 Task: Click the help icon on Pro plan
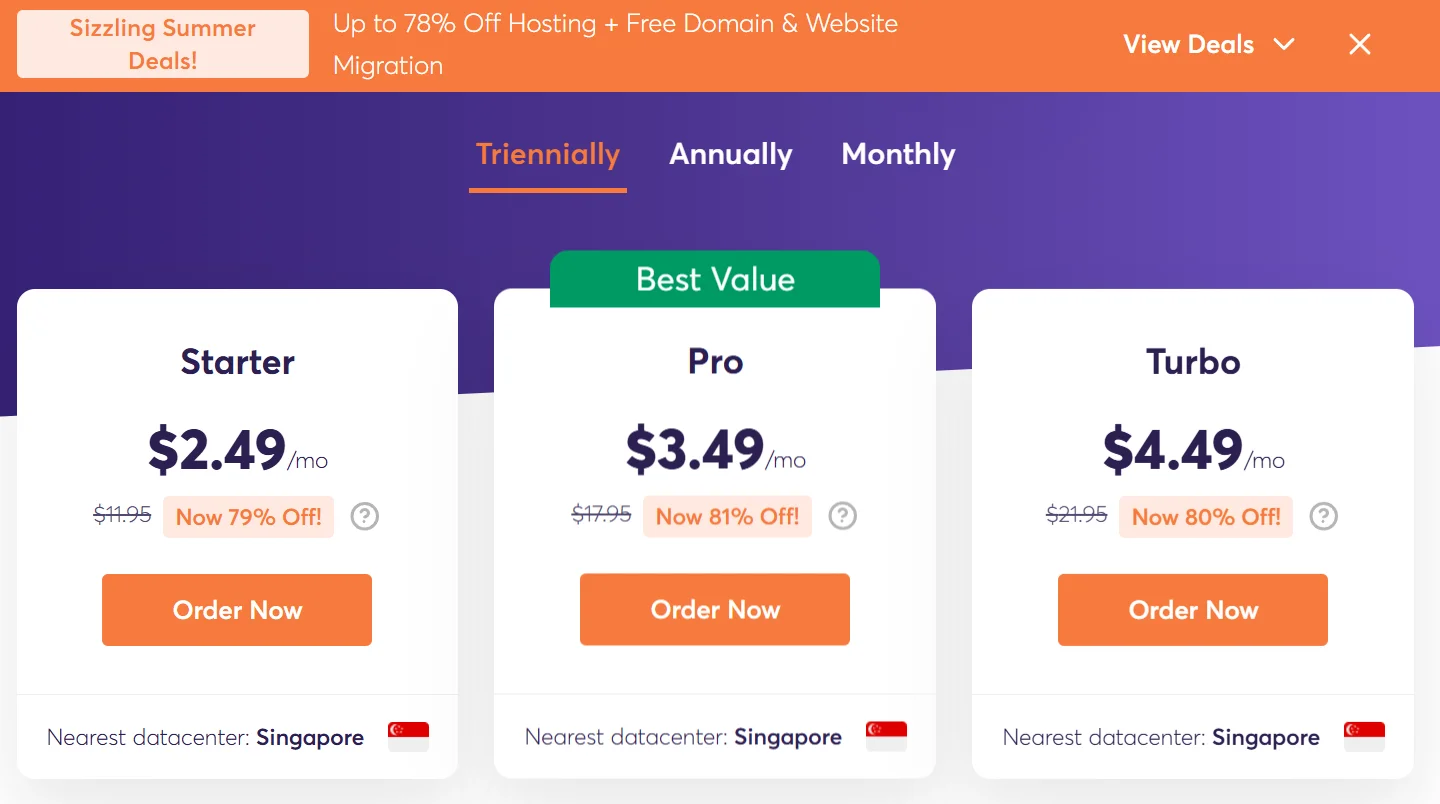(843, 516)
